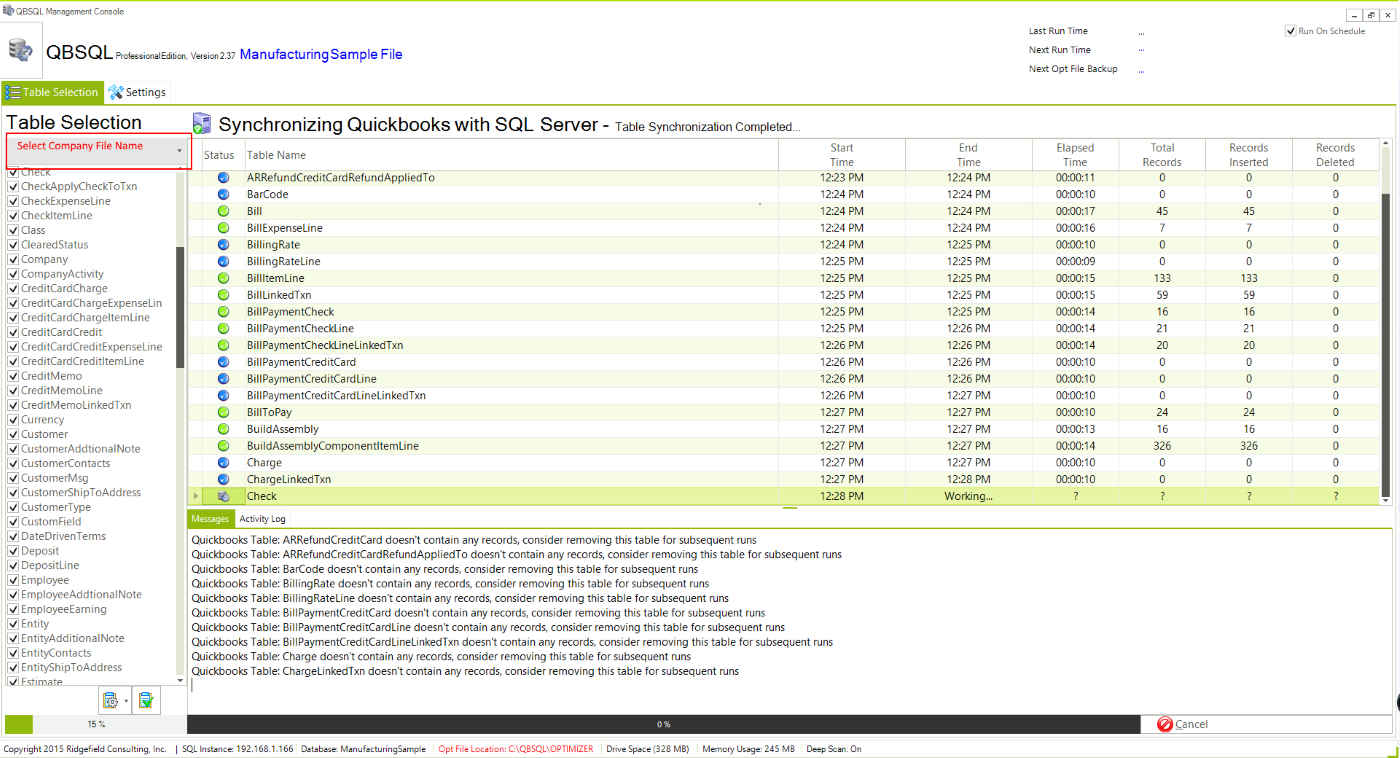This screenshot has height=758, width=1400.
Task: Click the Working... cell in Check row
Action: 968,496
